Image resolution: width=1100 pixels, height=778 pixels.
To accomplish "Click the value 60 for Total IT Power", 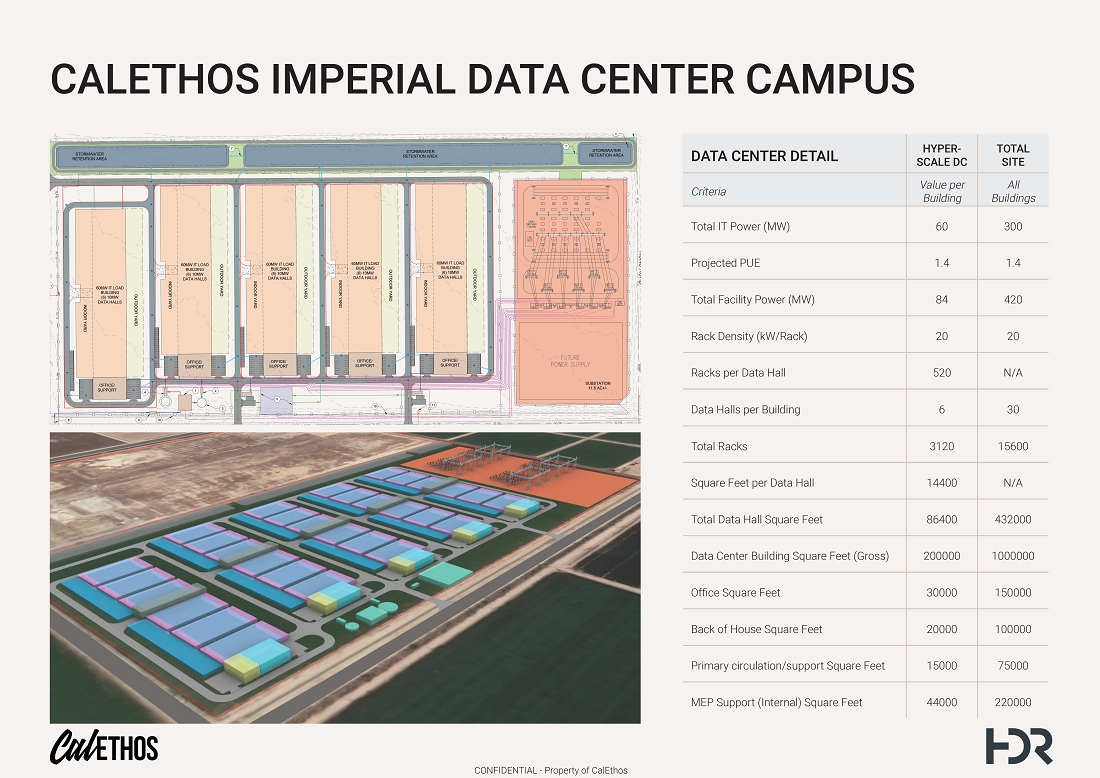I will coord(941,227).
